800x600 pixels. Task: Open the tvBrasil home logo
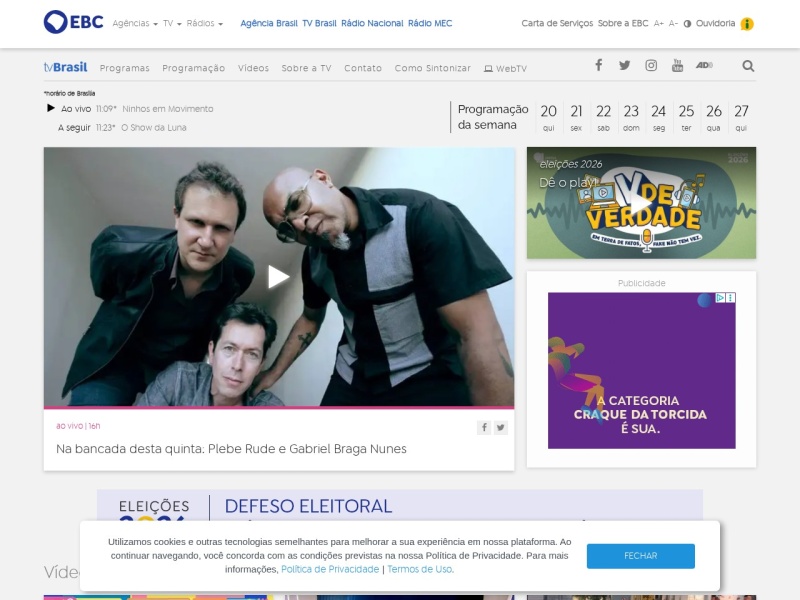coord(65,67)
